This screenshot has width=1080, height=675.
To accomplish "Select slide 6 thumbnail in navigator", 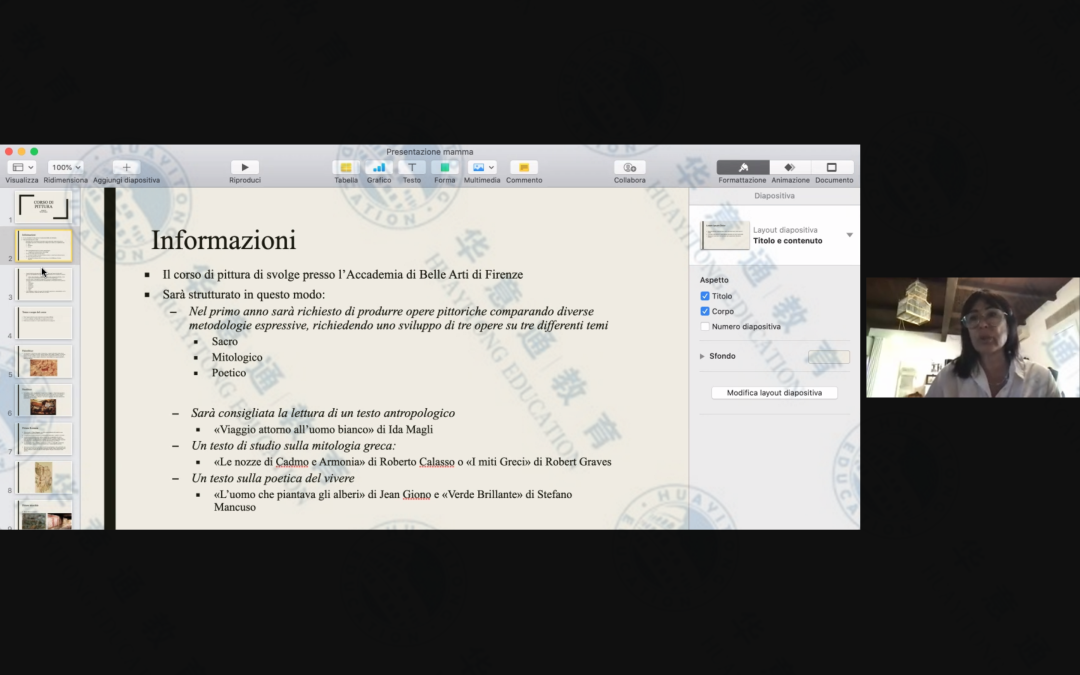I will [x=44, y=399].
